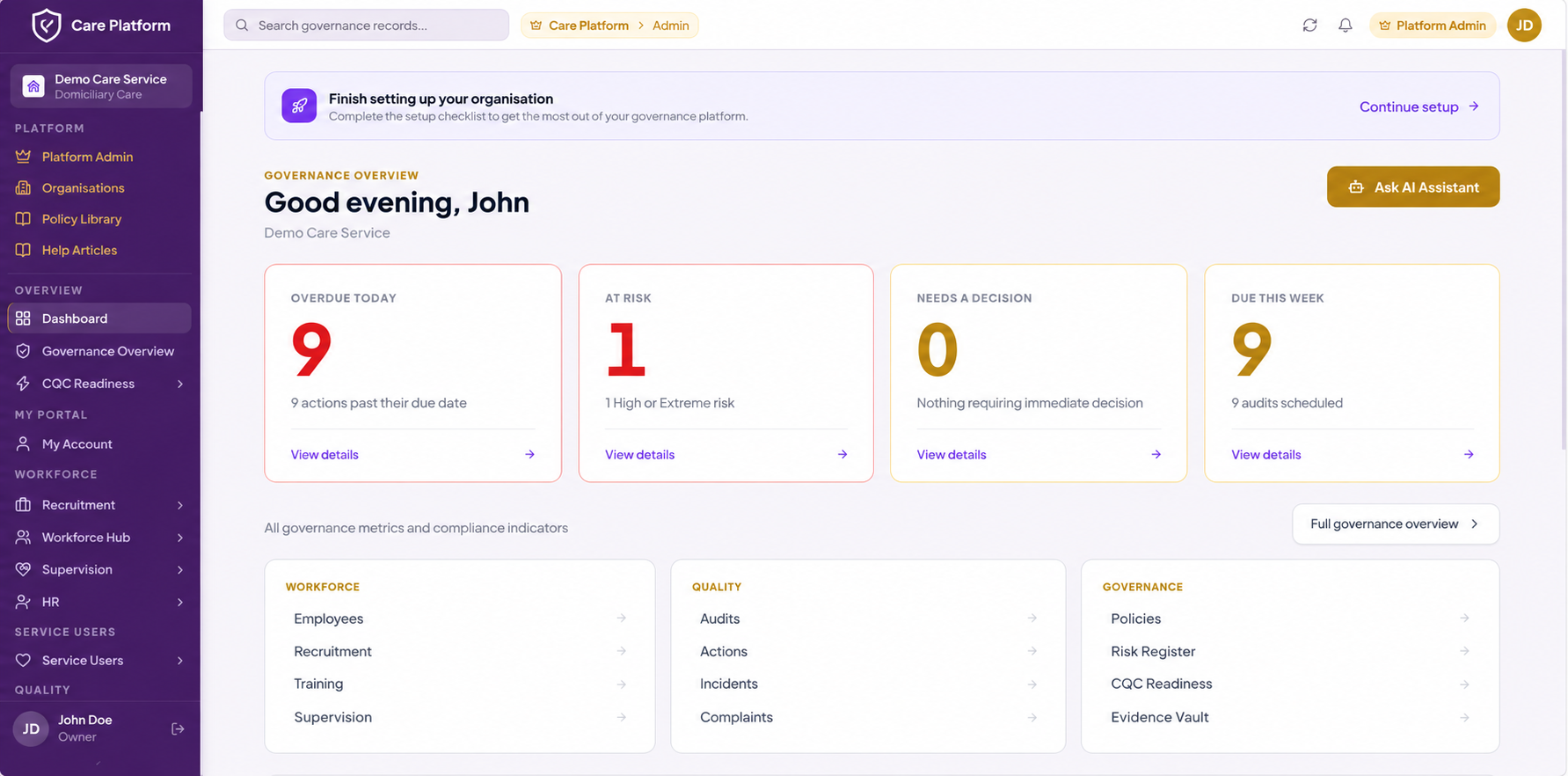Click the arrow next to Employees

tap(621, 618)
